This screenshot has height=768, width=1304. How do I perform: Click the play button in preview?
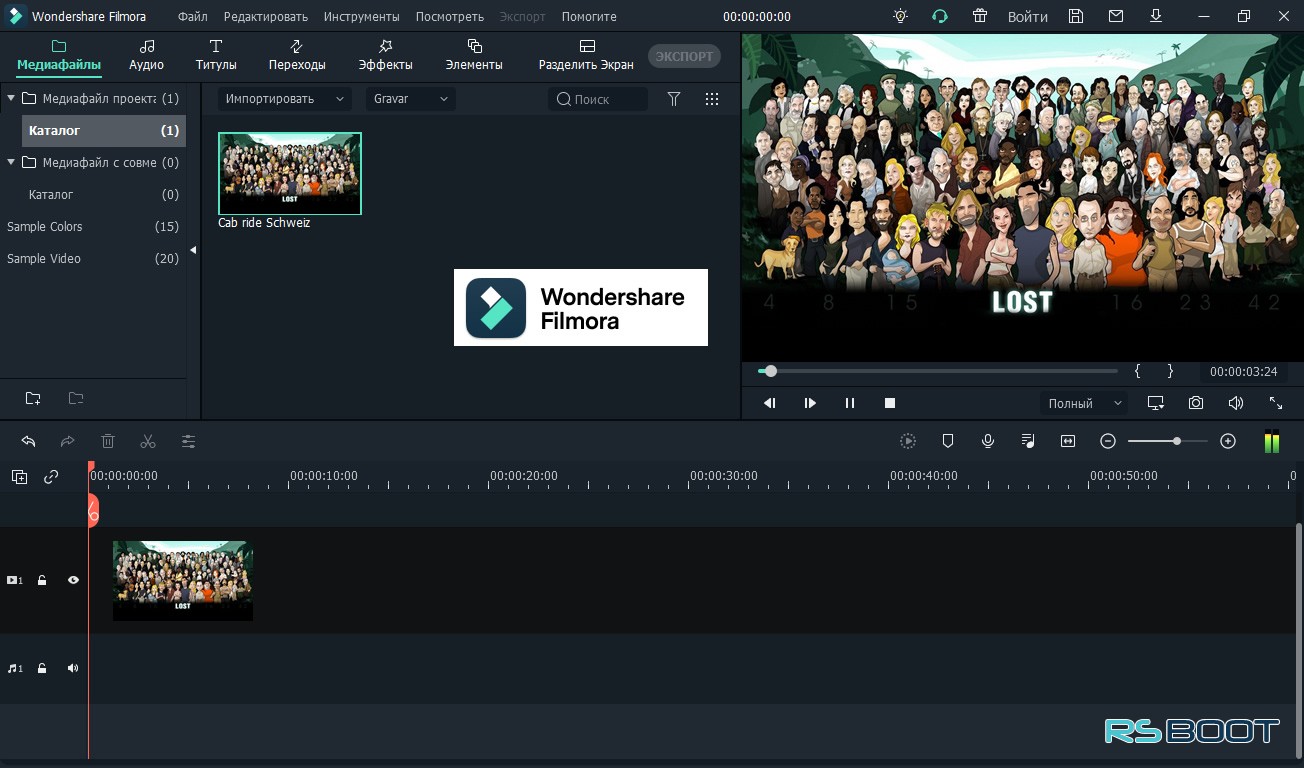[810, 403]
